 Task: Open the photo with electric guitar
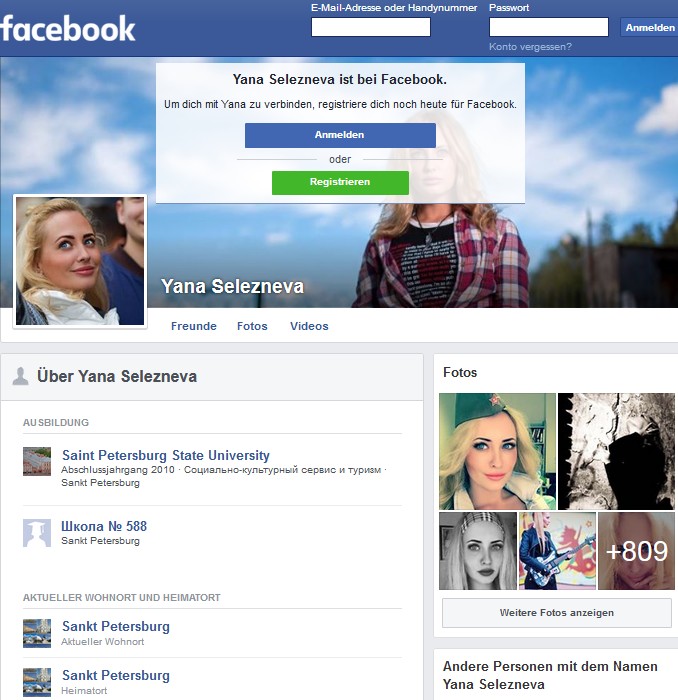[557, 551]
